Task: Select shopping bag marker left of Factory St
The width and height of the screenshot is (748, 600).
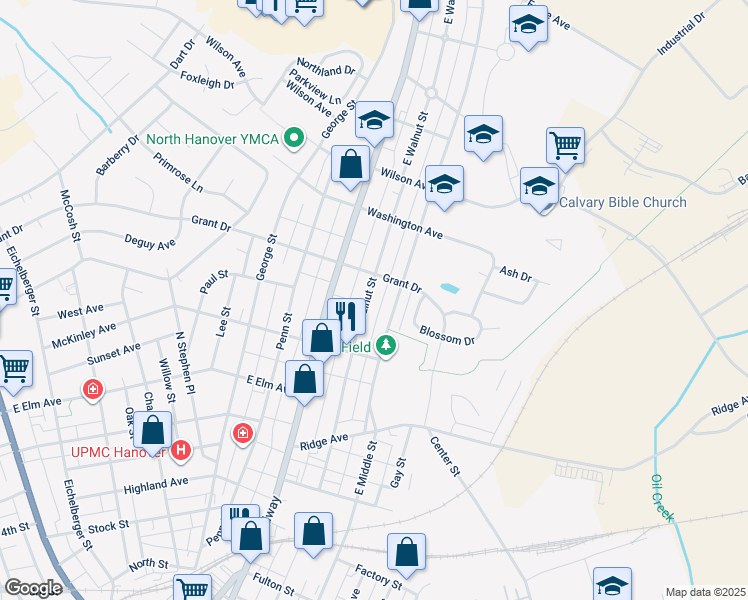Action: [x=313, y=533]
